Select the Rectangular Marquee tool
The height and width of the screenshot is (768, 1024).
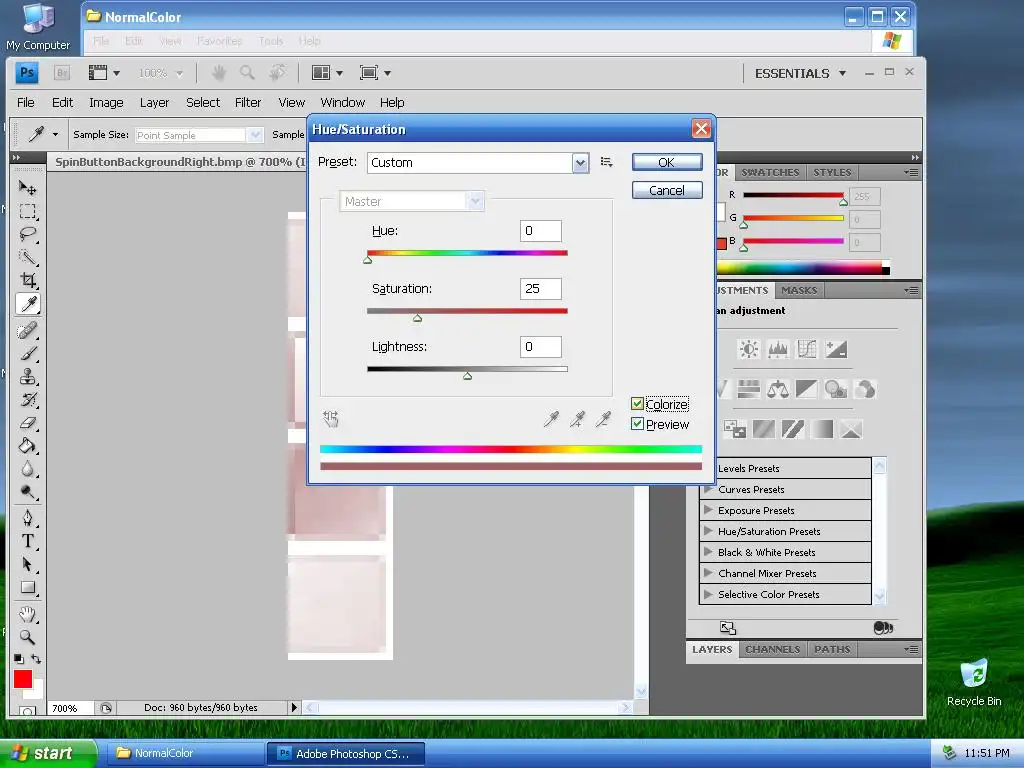pyautogui.click(x=27, y=211)
